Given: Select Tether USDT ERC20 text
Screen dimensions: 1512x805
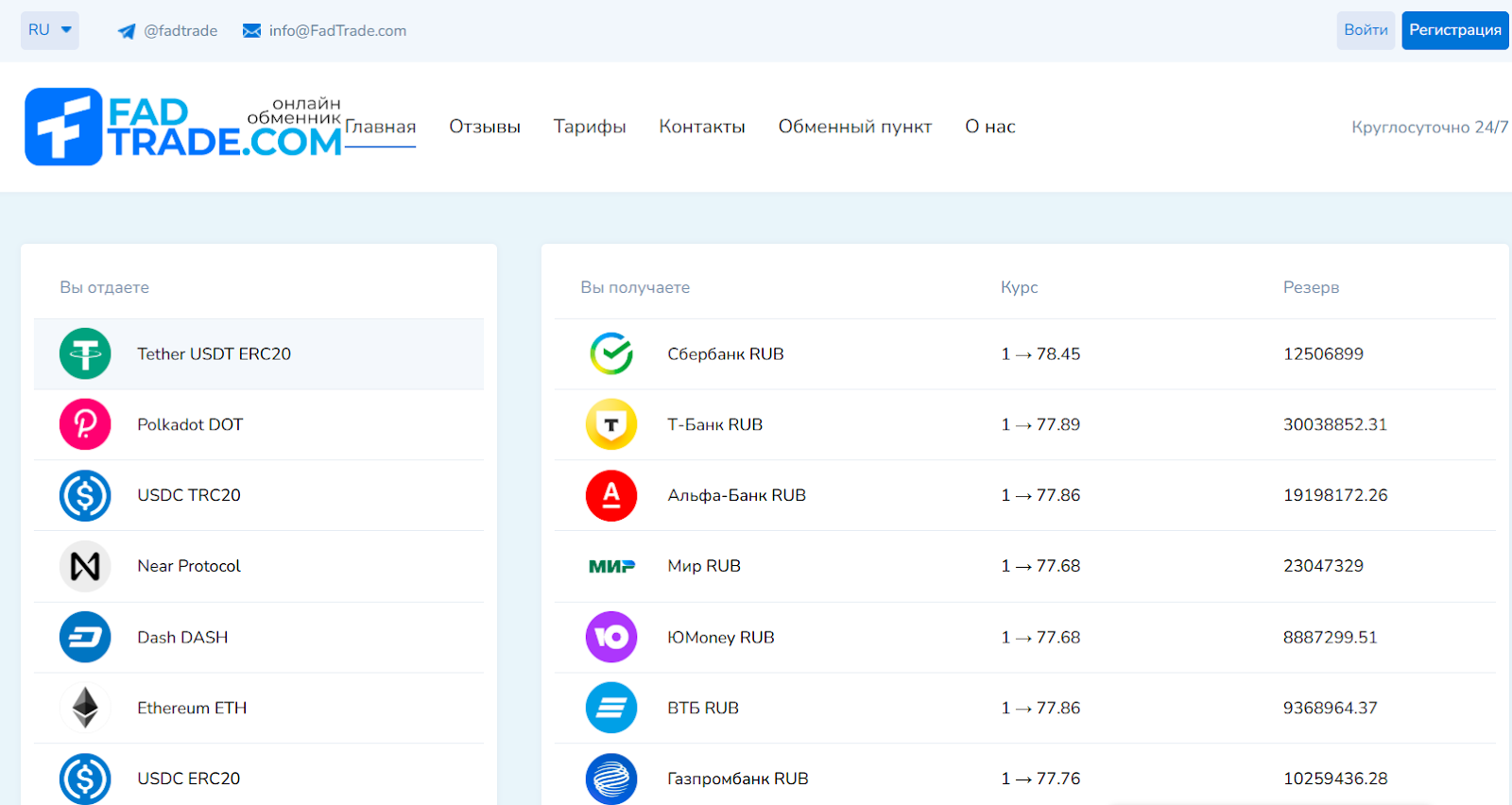Looking at the screenshot, I should click(x=214, y=353).
